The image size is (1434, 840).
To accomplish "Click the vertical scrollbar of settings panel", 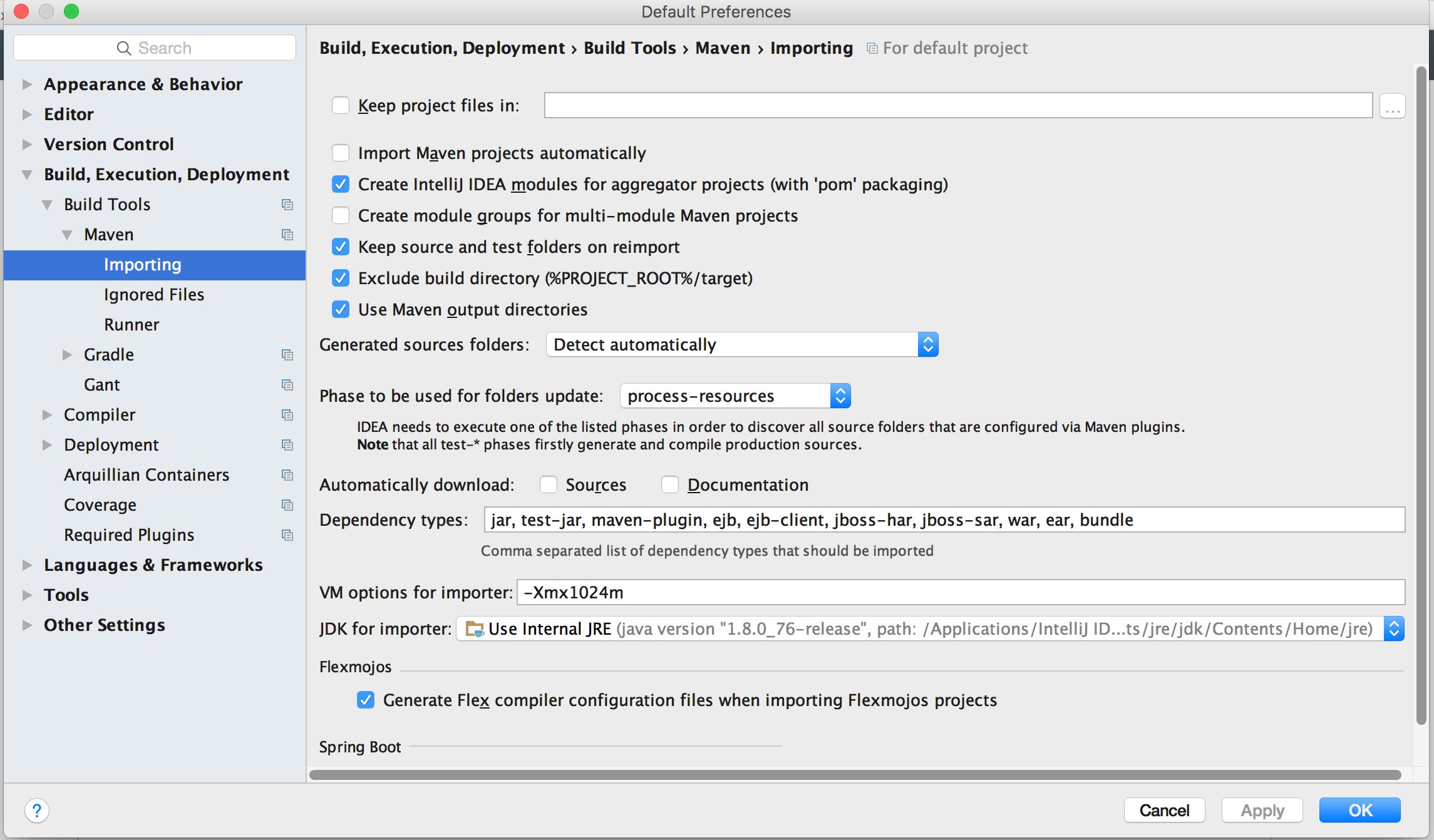I will click(x=1421, y=394).
